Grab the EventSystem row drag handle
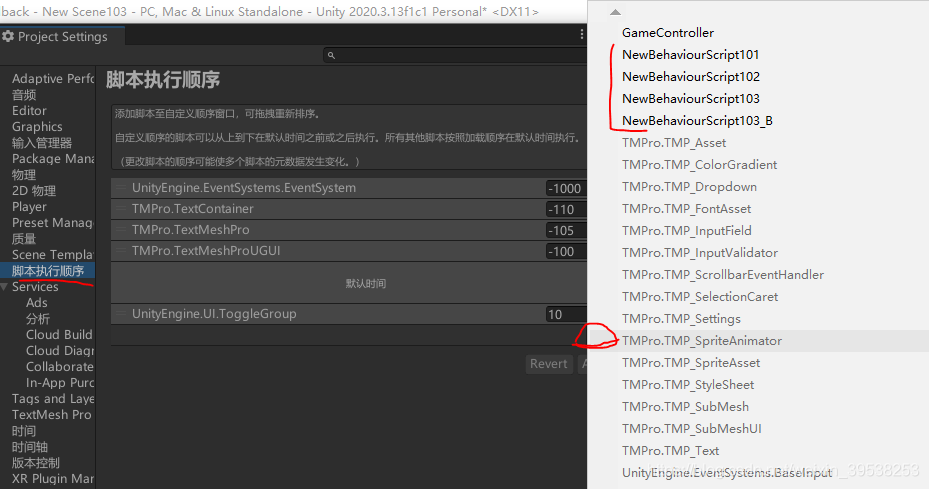The width and height of the screenshot is (929, 489). pyautogui.click(x=120, y=188)
